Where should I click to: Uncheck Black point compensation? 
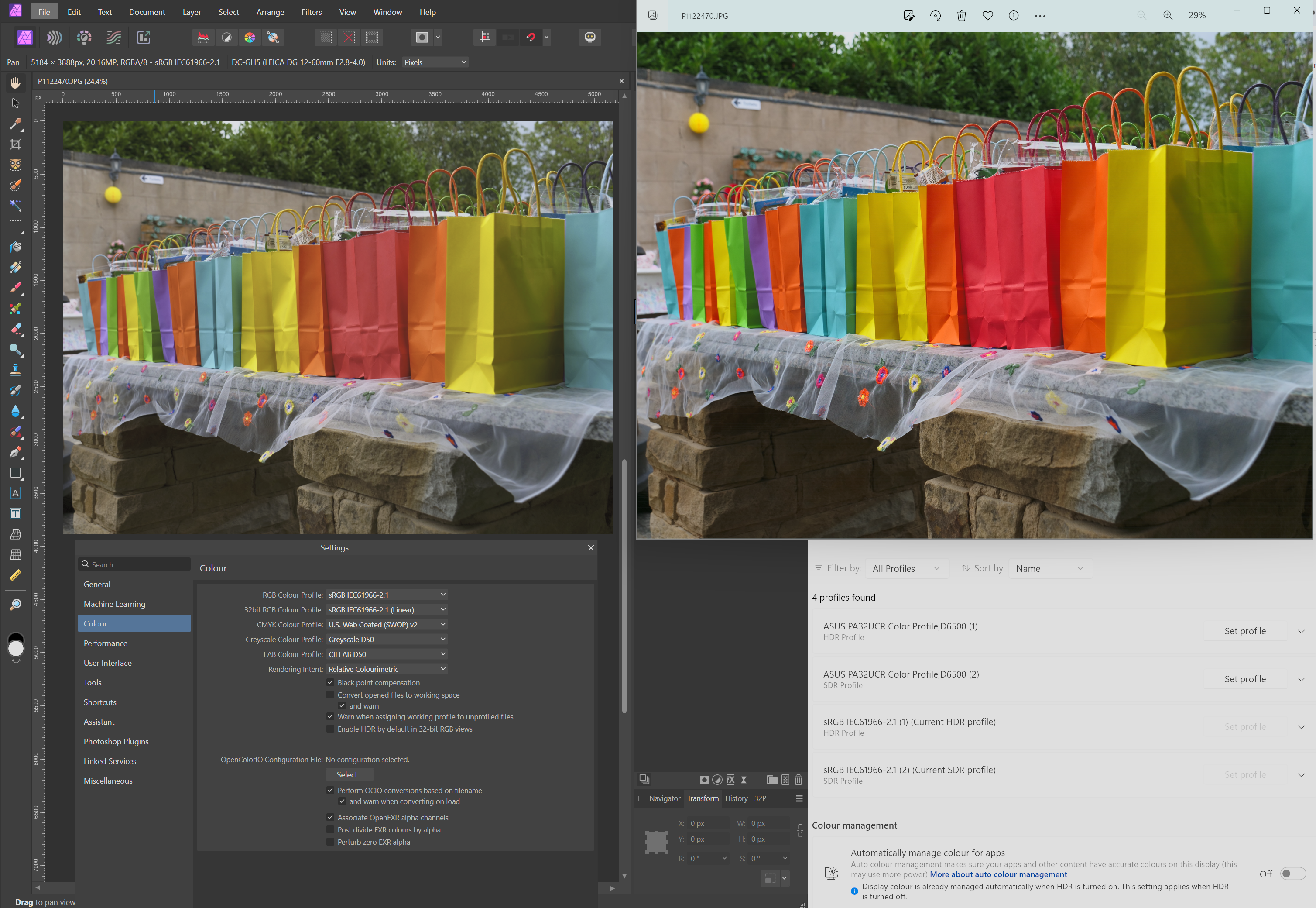330,682
